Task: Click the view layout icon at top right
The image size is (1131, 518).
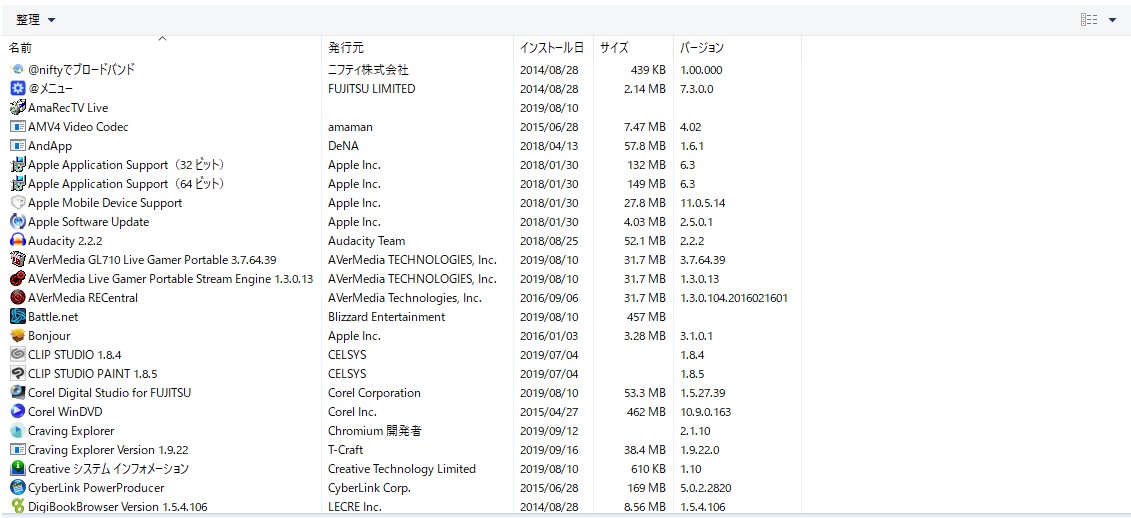Action: pos(1089,19)
